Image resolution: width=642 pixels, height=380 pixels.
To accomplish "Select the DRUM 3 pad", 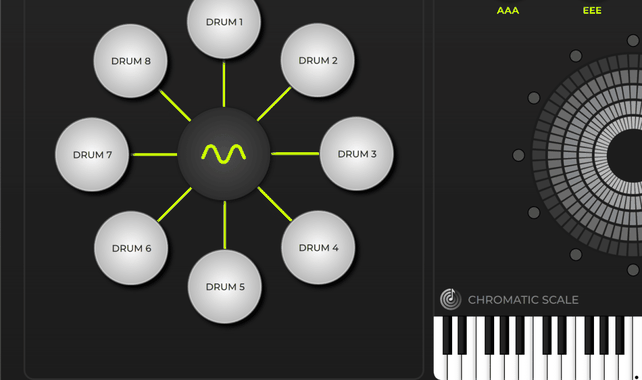I will coord(357,154).
